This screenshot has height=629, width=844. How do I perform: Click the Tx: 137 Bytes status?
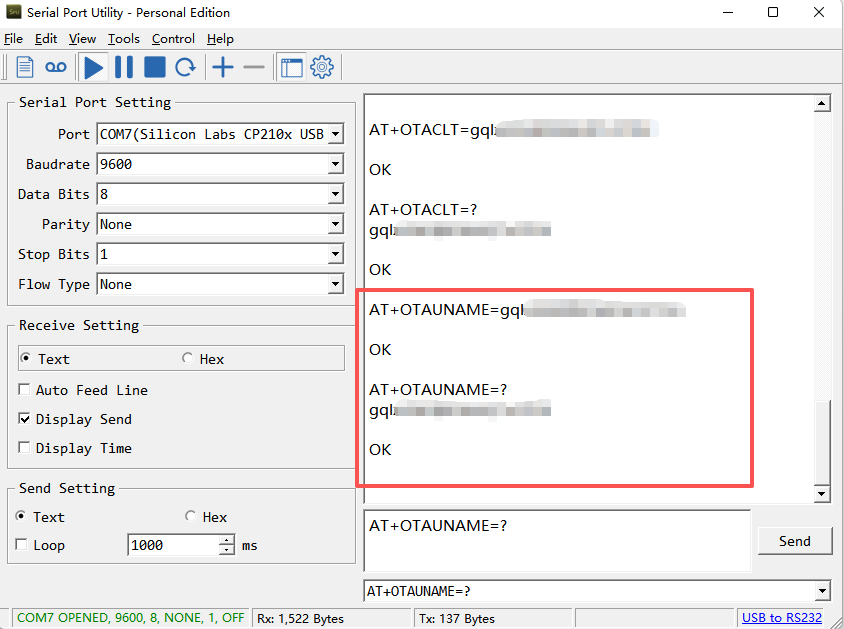(x=457, y=619)
